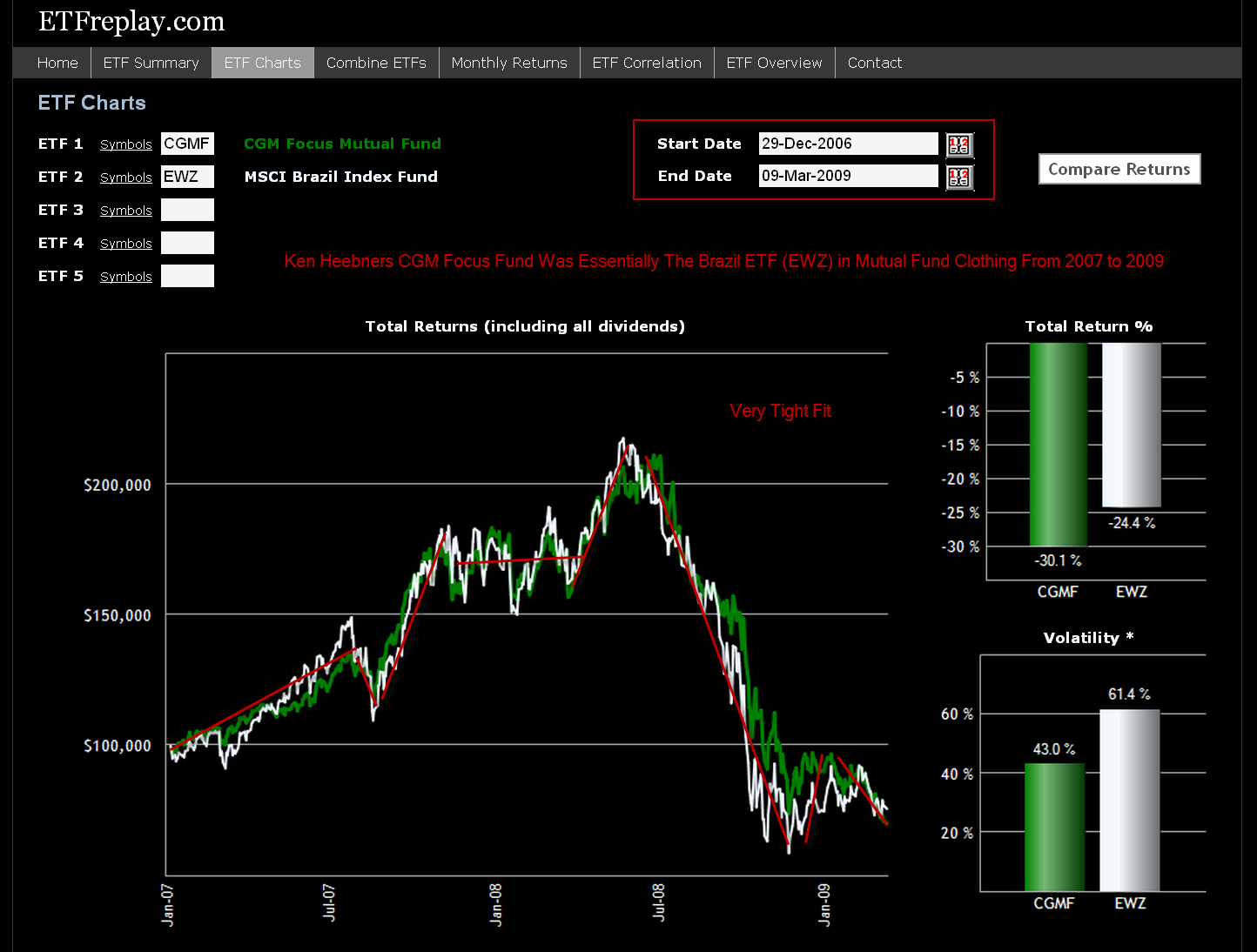Open the End Date calendar picker icon
The image size is (1257, 952).
coord(959,177)
